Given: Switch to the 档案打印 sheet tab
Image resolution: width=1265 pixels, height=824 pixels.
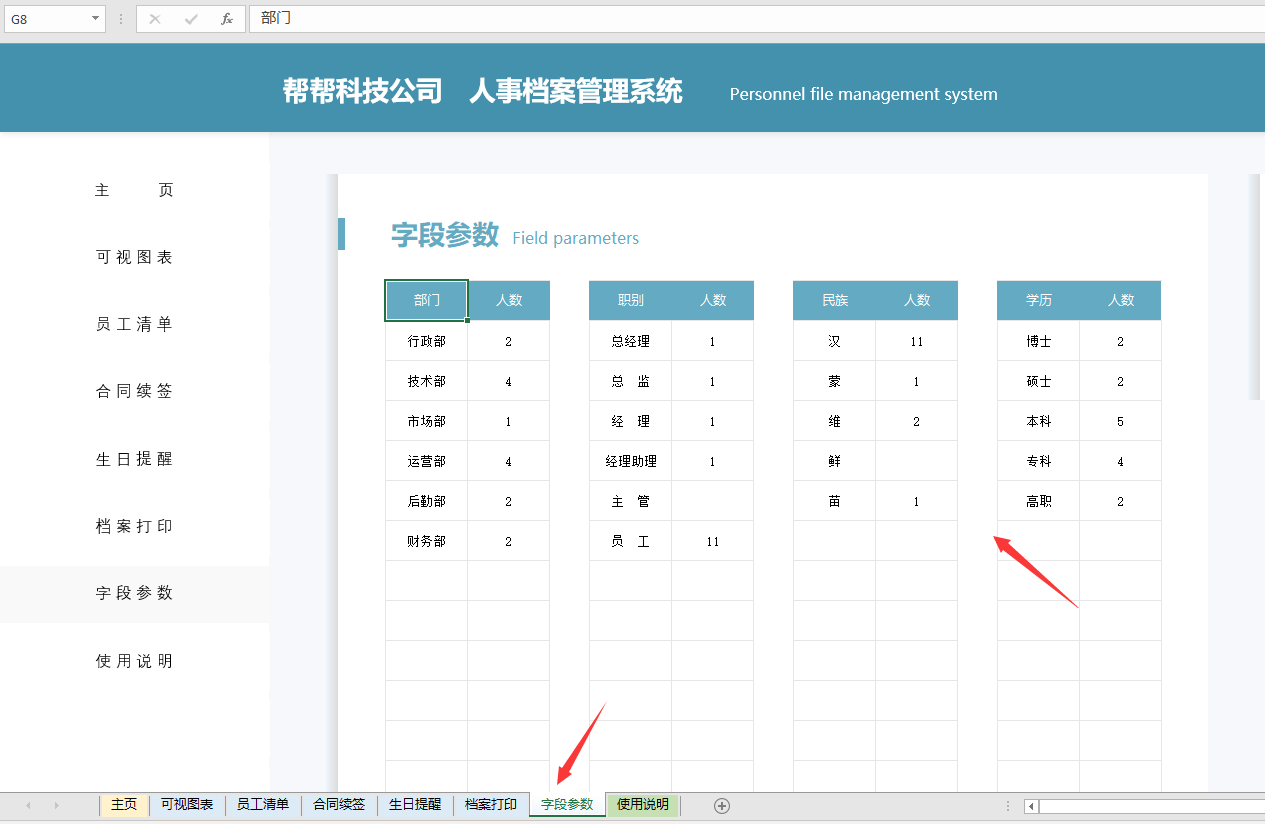Looking at the screenshot, I should click(491, 805).
